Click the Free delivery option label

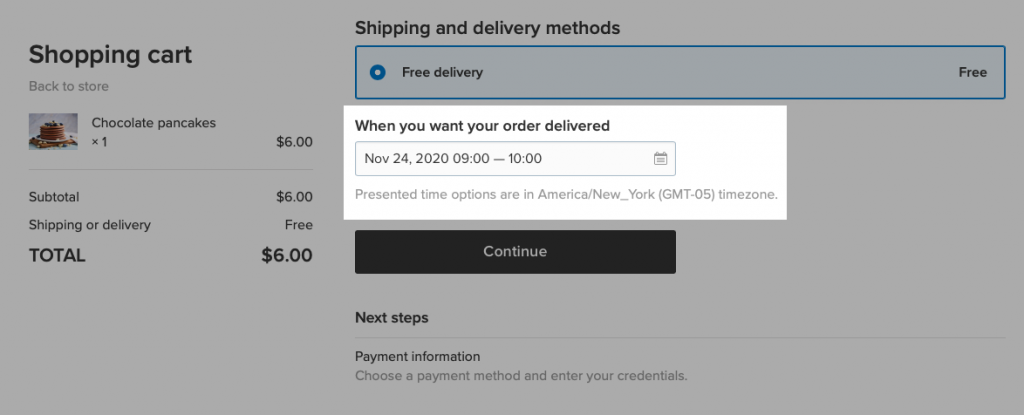click(x=442, y=73)
